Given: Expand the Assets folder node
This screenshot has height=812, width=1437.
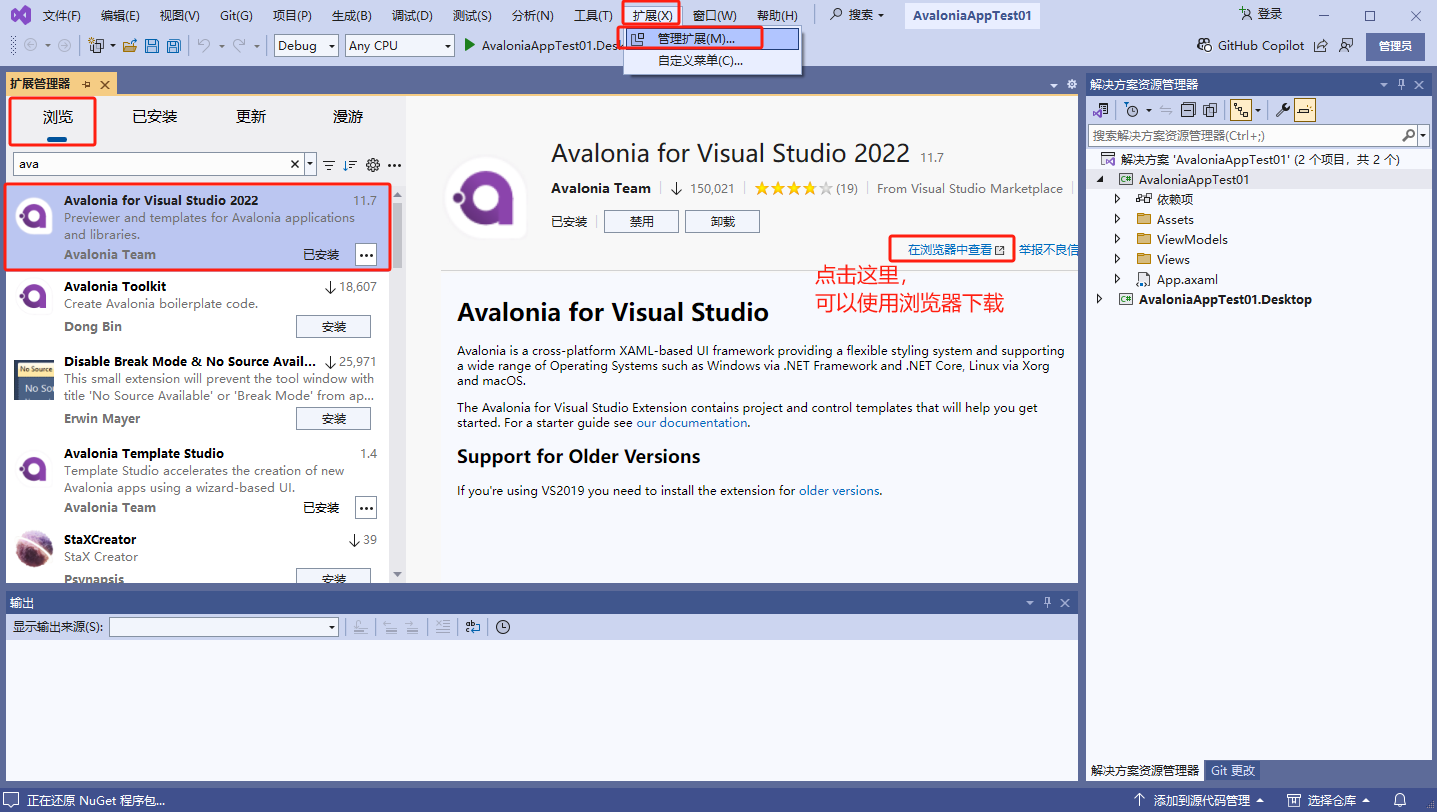Looking at the screenshot, I should [x=1118, y=219].
